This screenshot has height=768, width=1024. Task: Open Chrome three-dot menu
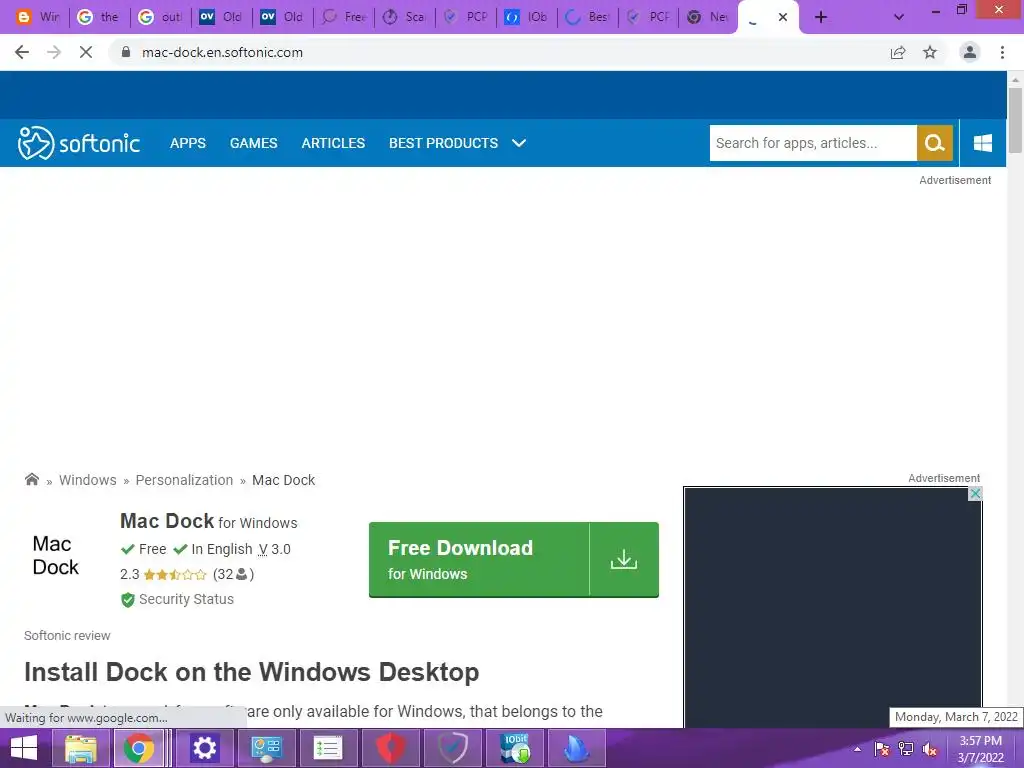pyautogui.click(x=1002, y=52)
